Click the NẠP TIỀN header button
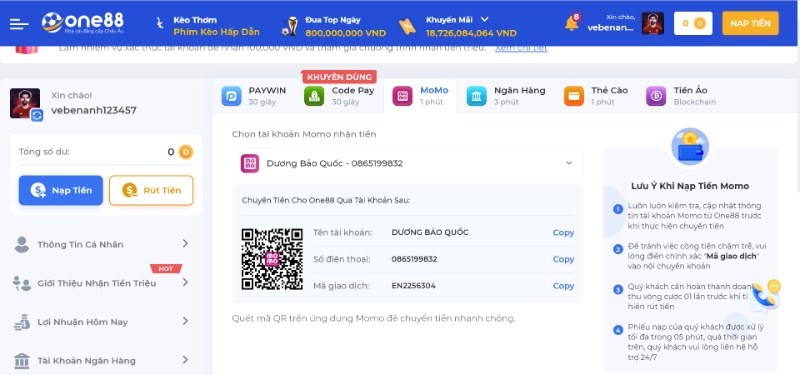The image size is (800, 375). pos(750,23)
